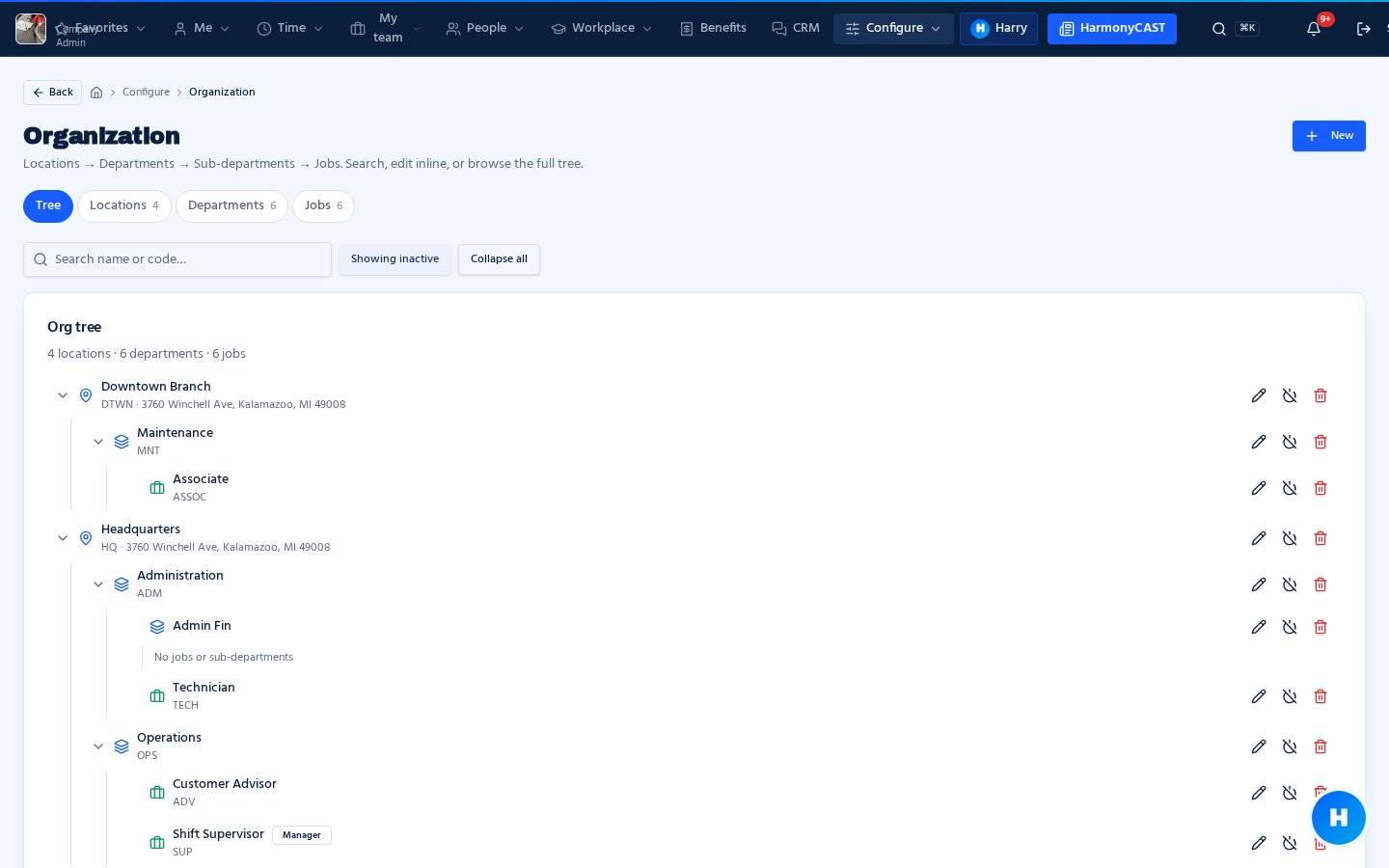Create a new organization item

[x=1329, y=136]
